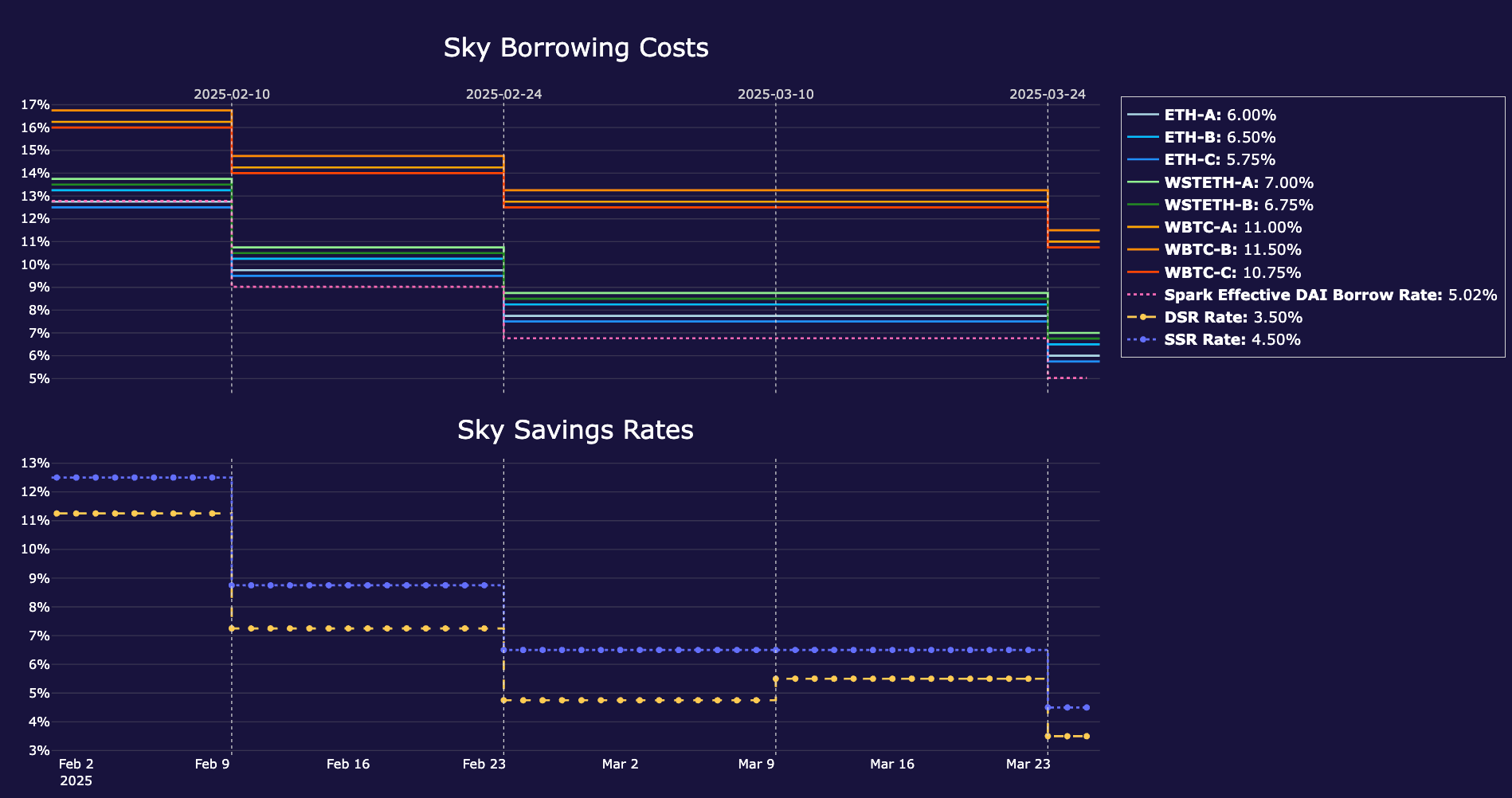1512x798 pixels.
Task: Click the 16% y-axis tick label
Action: pyautogui.click(x=35, y=127)
